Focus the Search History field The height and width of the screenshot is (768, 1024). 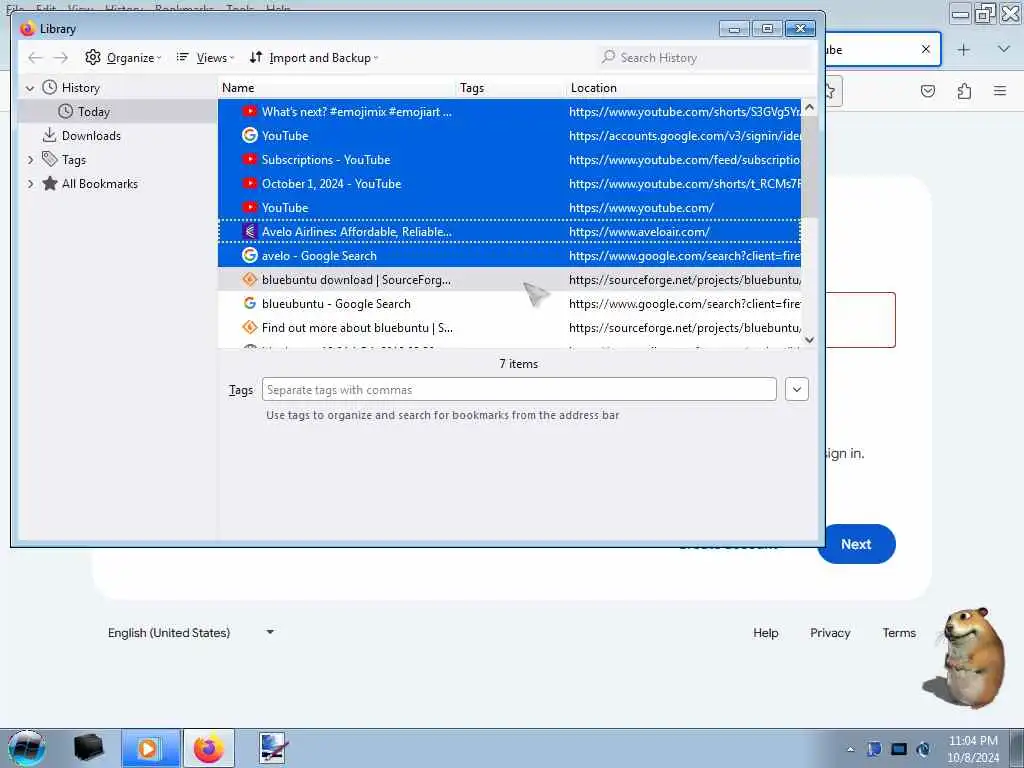pos(705,57)
